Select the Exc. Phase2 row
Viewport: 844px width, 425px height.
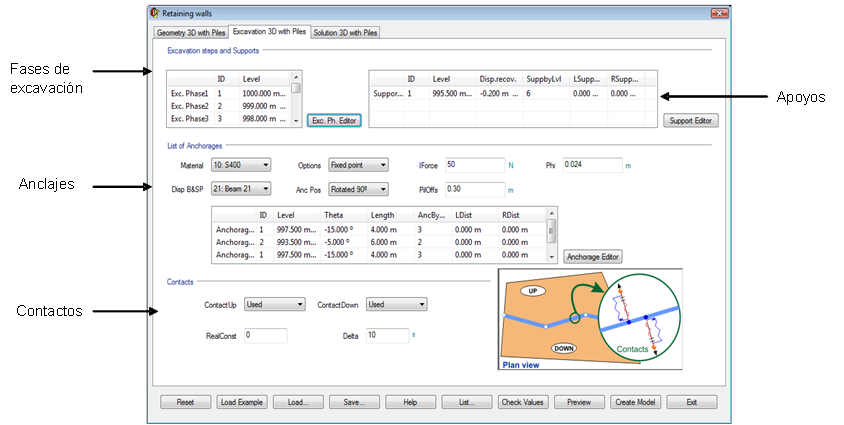tap(229, 106)
